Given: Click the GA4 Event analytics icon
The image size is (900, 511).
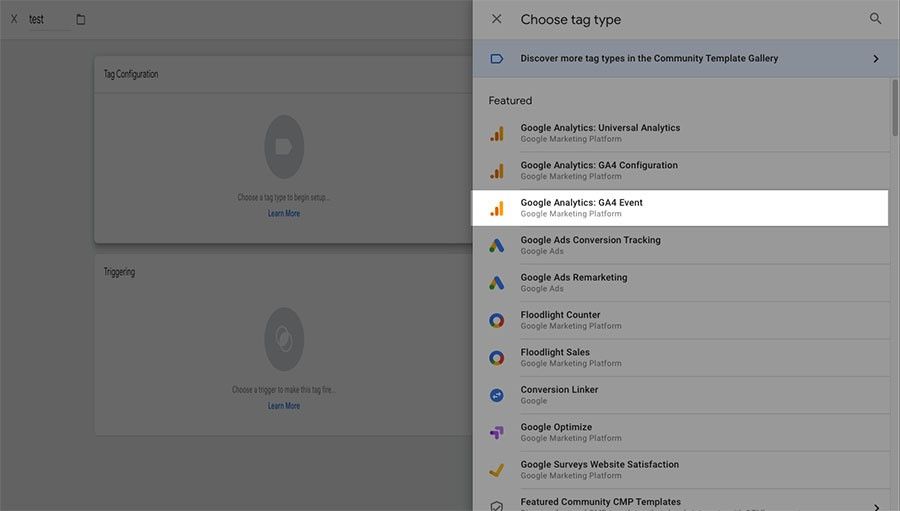Looking at the screenshot, I should point(496,208).
